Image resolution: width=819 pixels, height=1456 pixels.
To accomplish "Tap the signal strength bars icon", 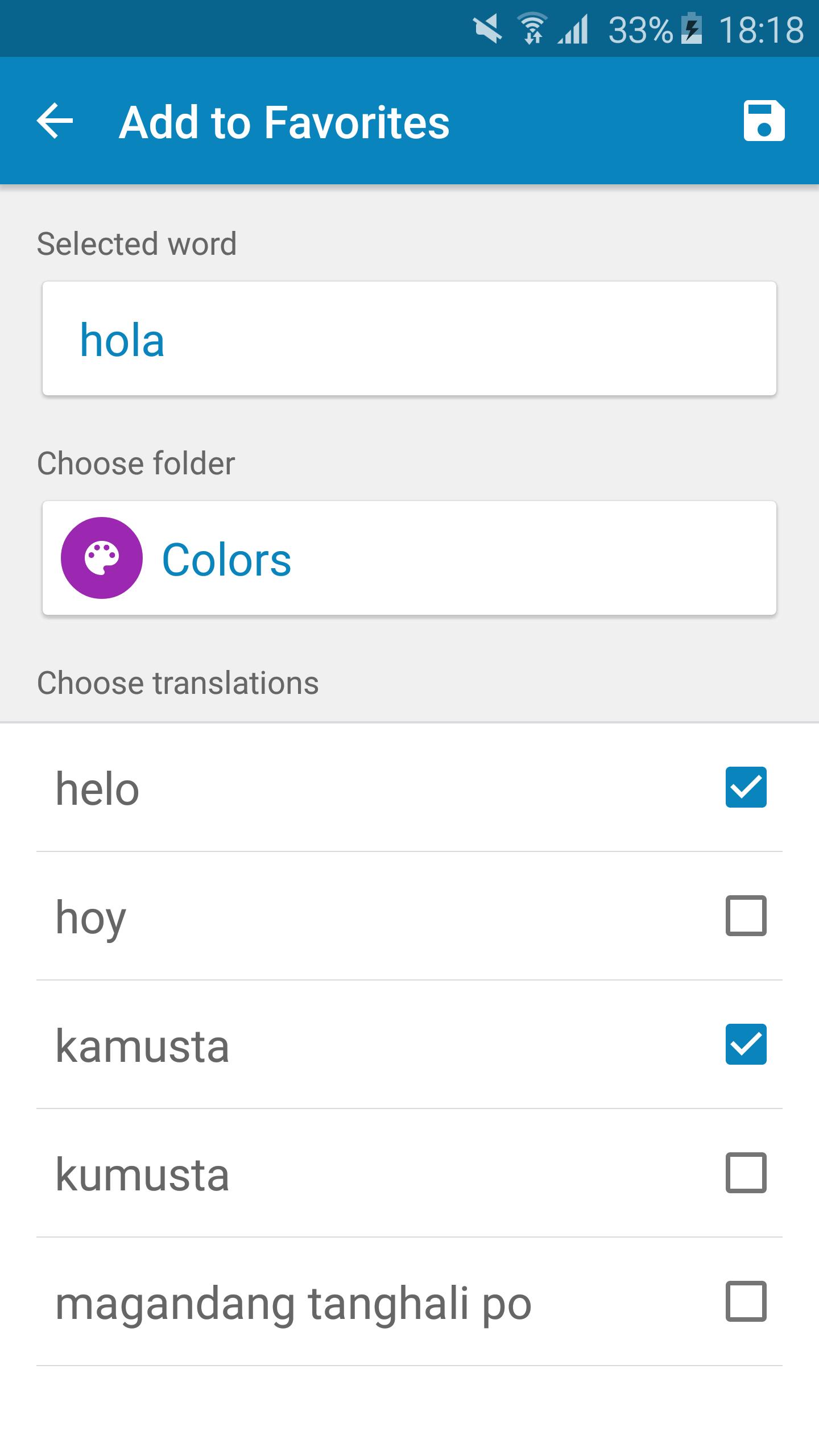I will [573, 30].
